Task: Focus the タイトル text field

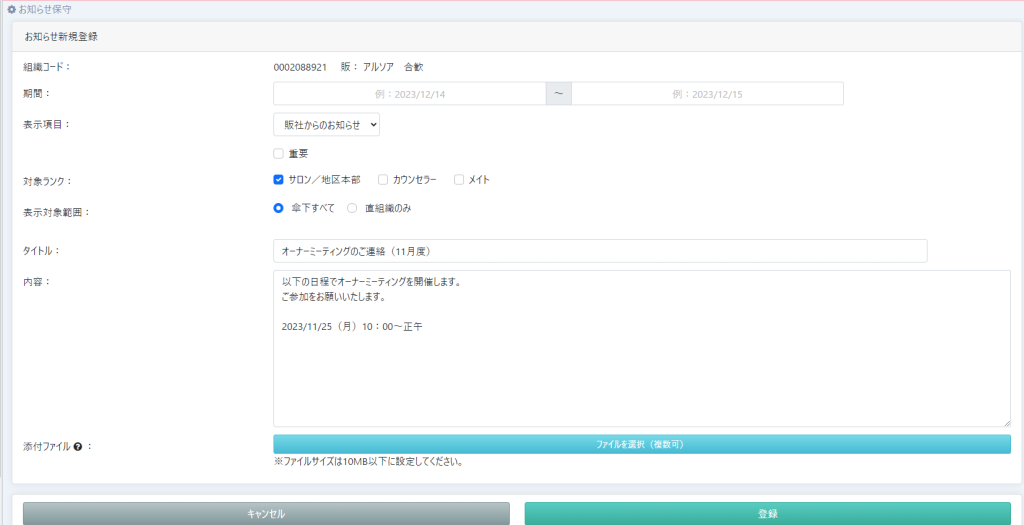Action: point(600,250)
